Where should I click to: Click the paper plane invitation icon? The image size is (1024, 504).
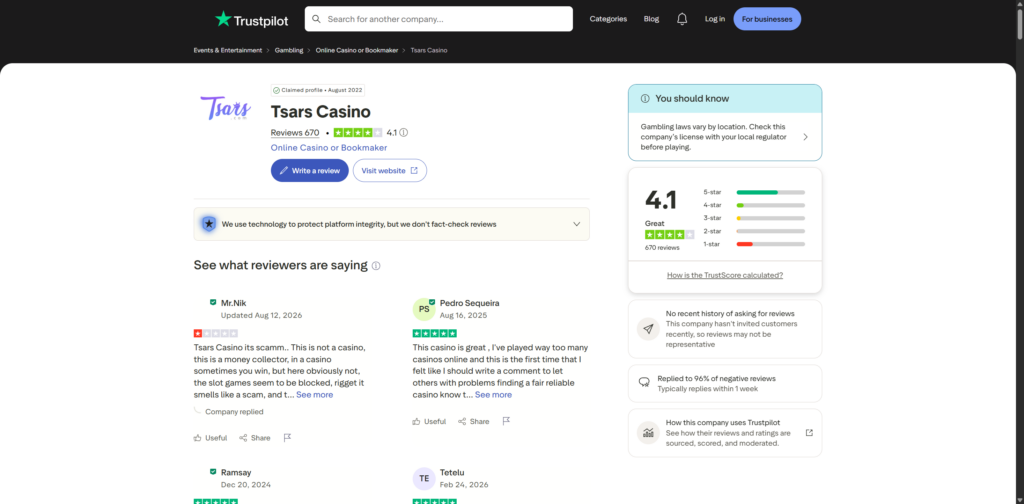tap(648, 329)
